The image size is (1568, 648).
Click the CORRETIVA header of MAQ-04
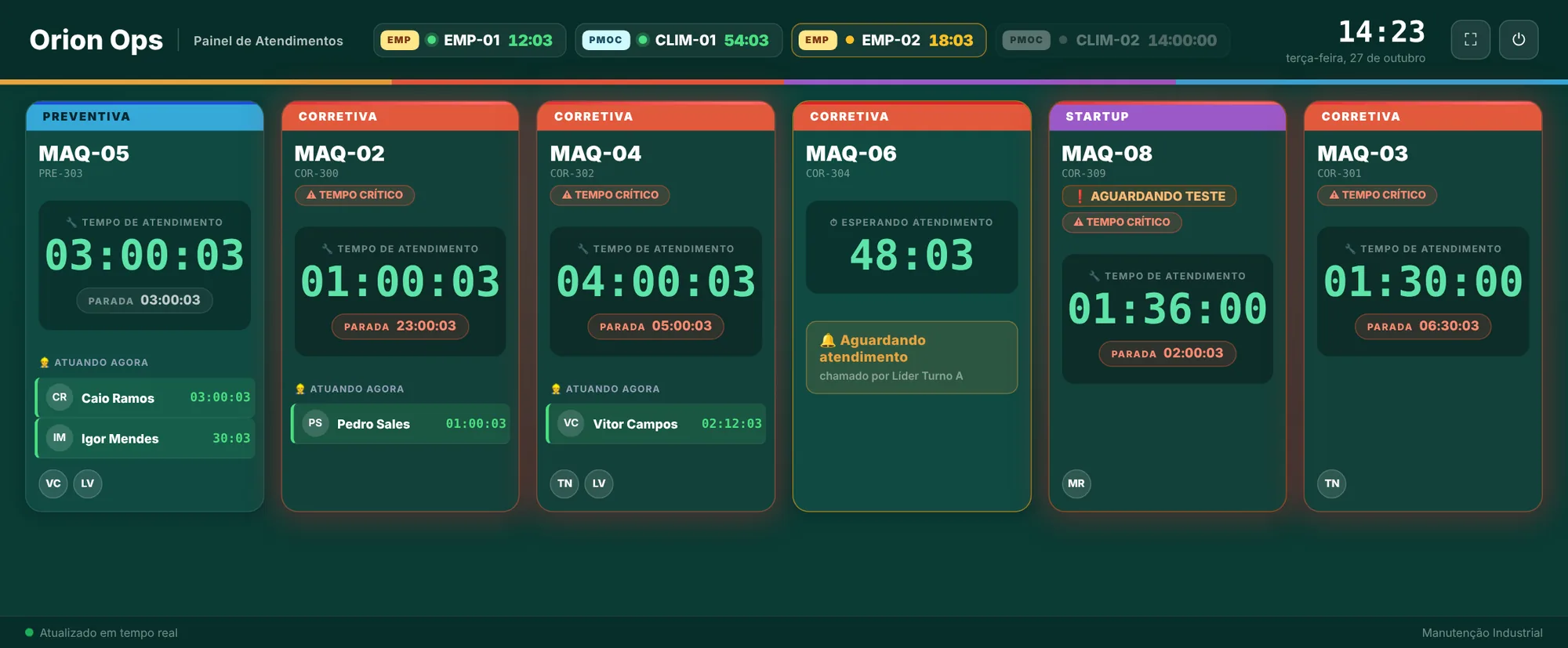point(655,116)
